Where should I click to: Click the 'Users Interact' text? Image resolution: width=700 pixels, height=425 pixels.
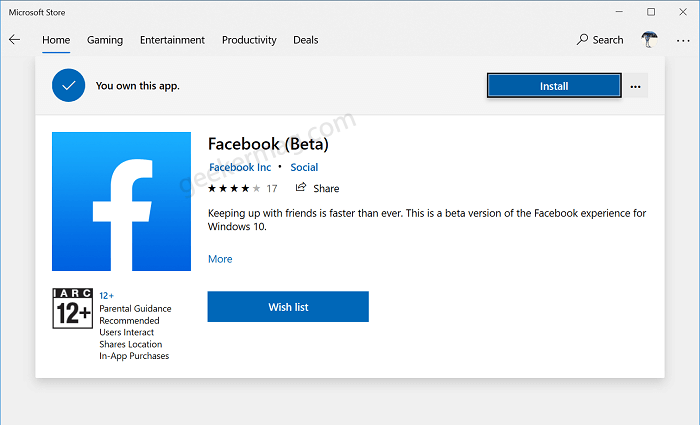[126, 332]
